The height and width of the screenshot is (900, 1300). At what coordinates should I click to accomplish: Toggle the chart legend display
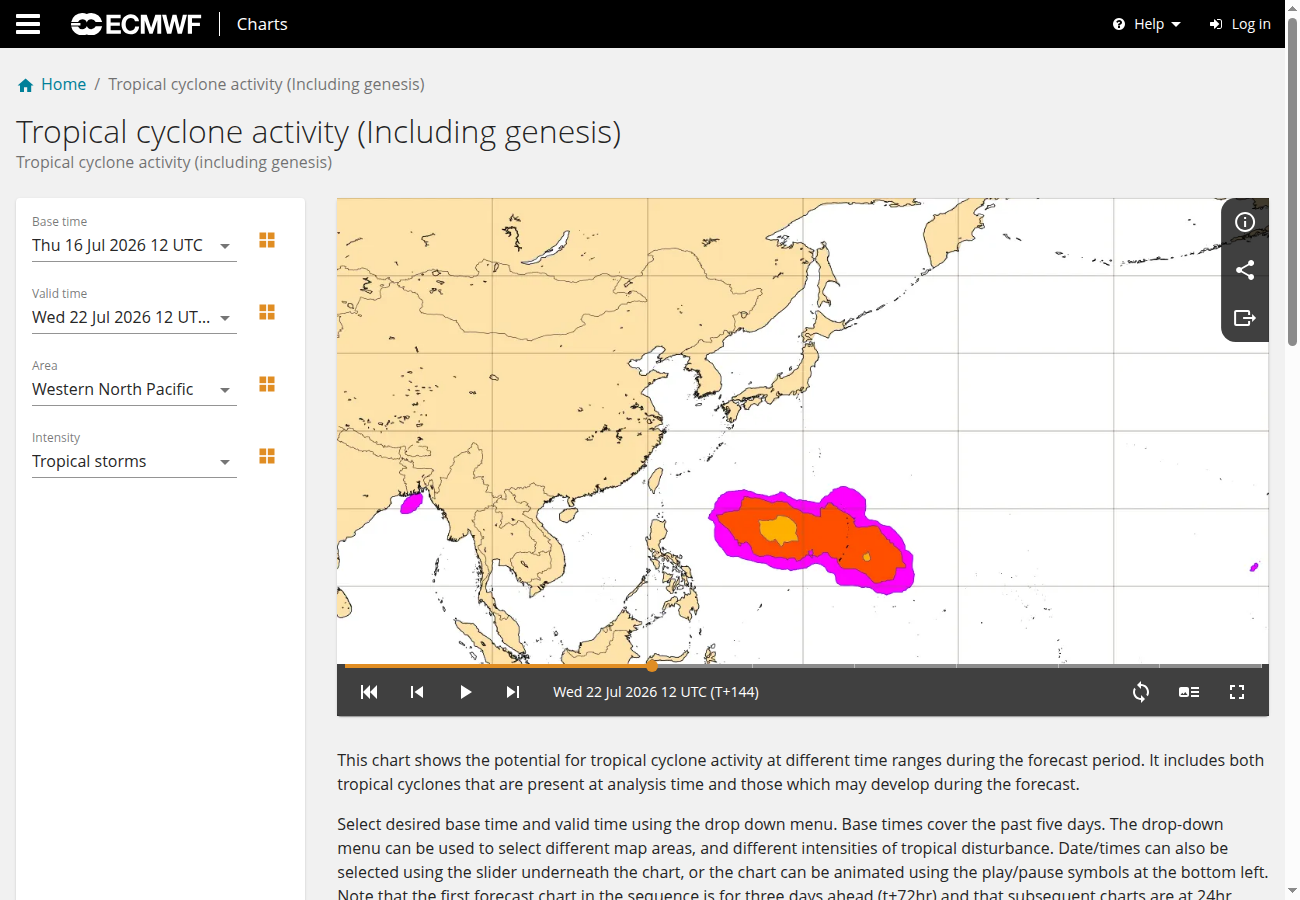point(1189,692)
